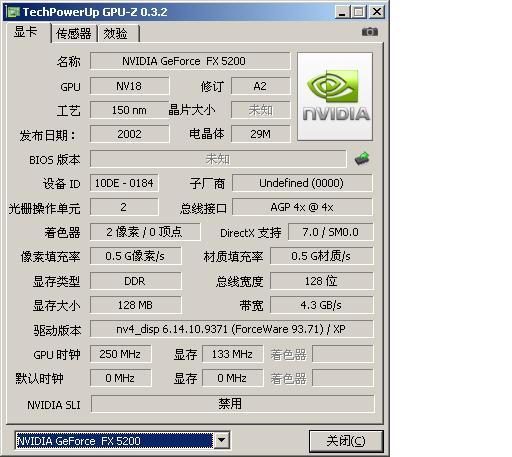Click the pixel fillrate field 0.5 G像素/s
This screenshot has height=457, width=512.
(136, 256)
